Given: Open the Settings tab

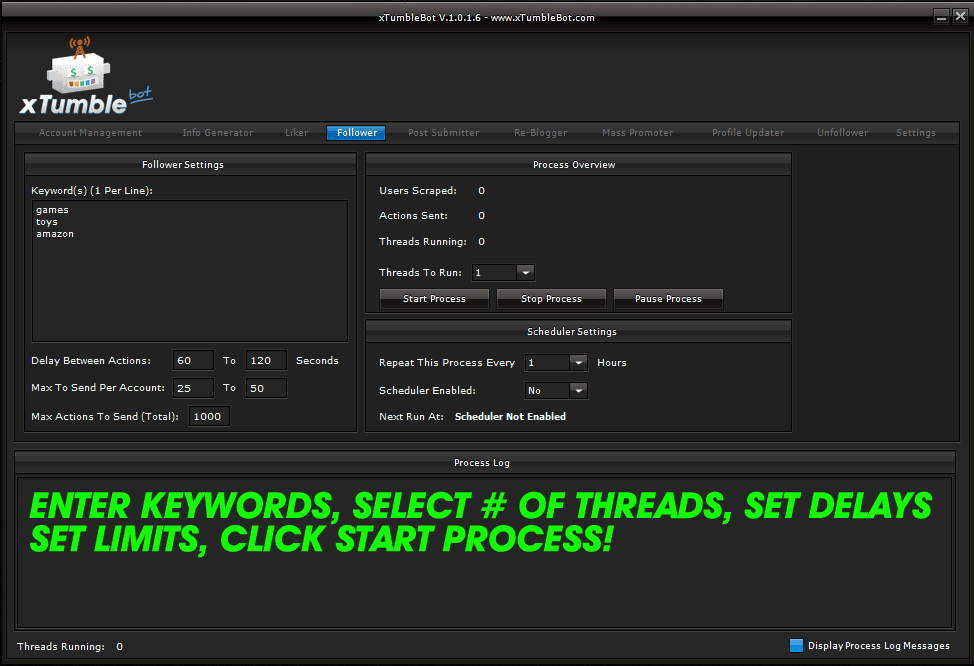Looking at the screenshot, I should tap(916, 132).
